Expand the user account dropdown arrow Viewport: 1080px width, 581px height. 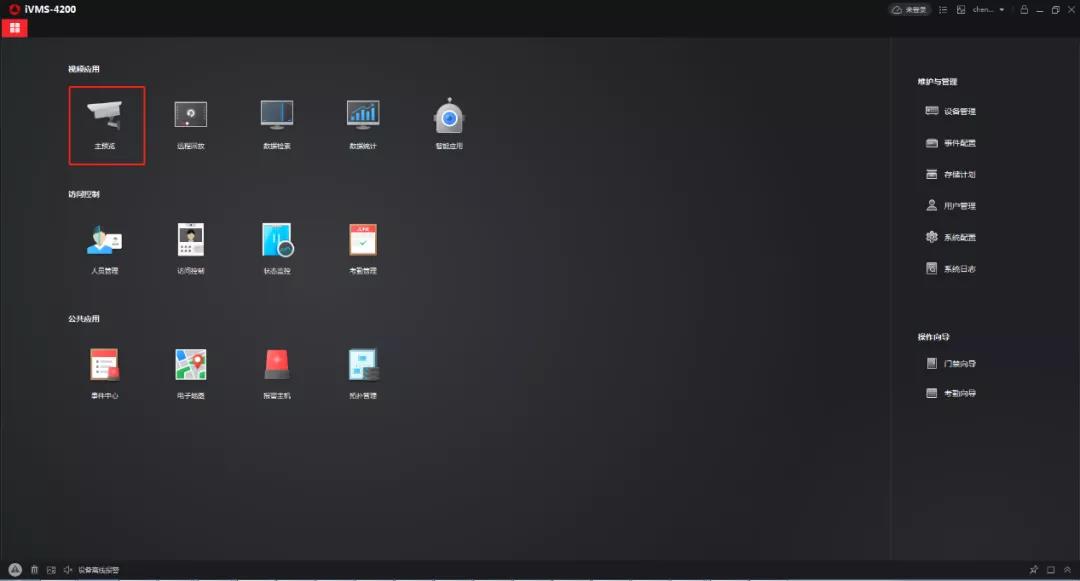(x=1002, y=10)
